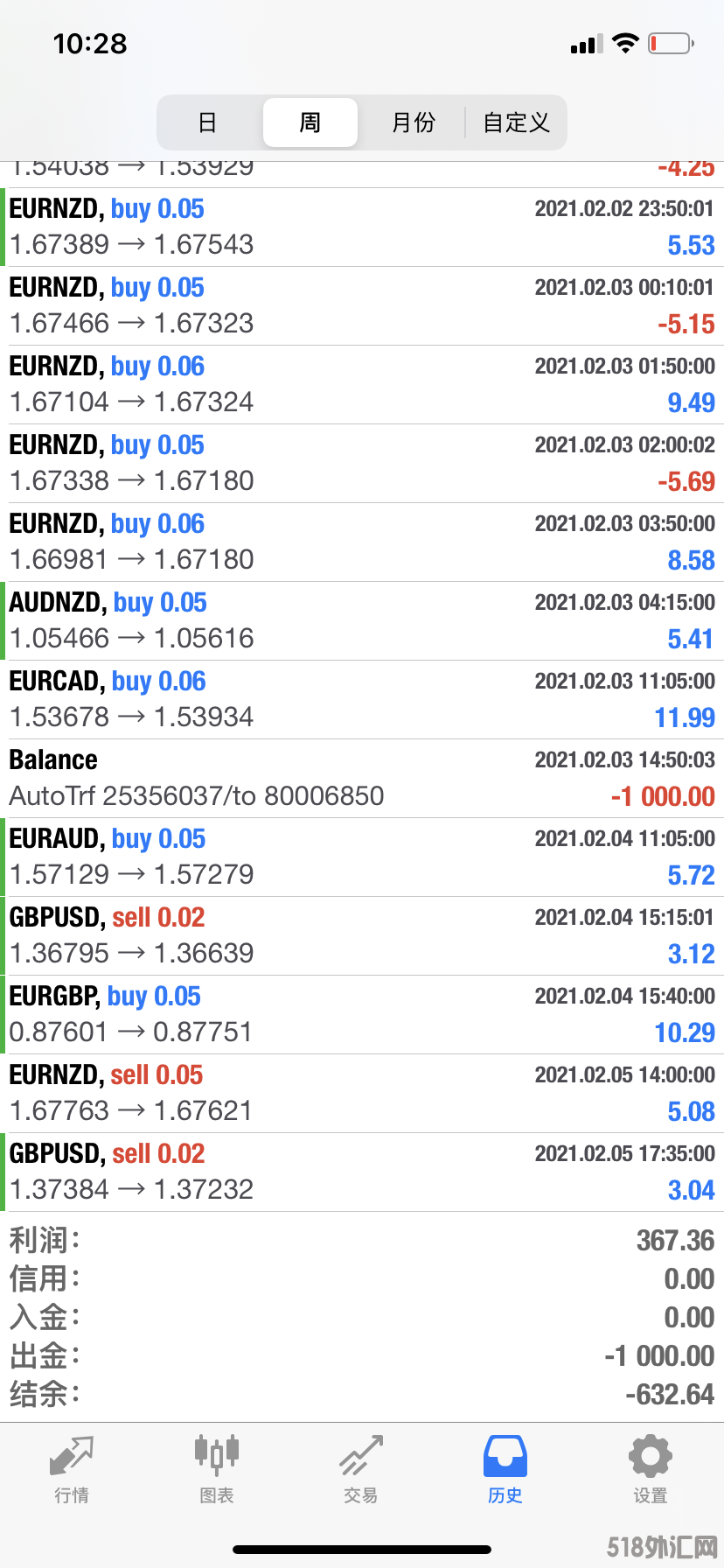Open the 图表 chart candlestick icon
The height and width of the screenshot is (1568, 724).
tap(216, 1455)
